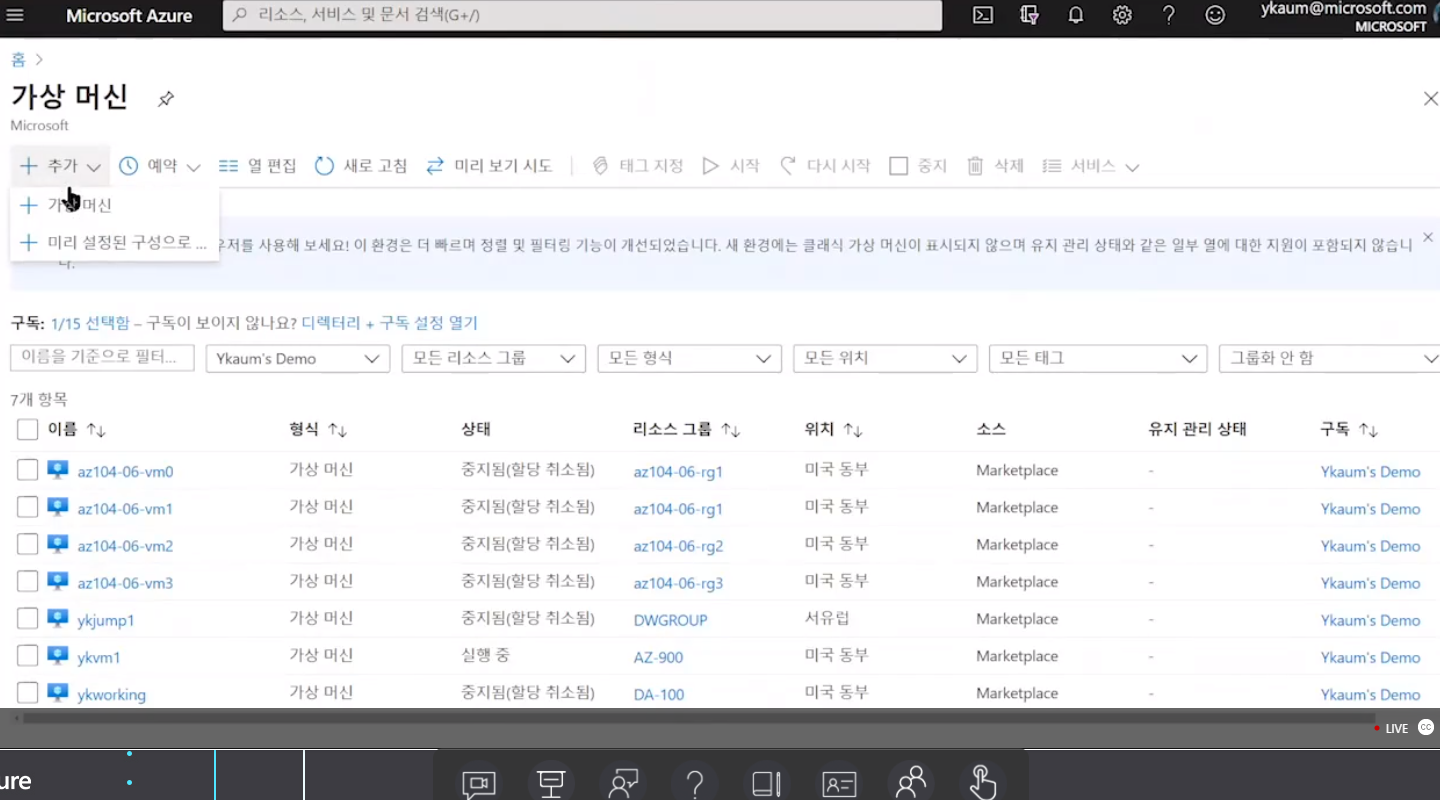
Task: Open the Directory + subscription filter icon
Action: 1030,15
